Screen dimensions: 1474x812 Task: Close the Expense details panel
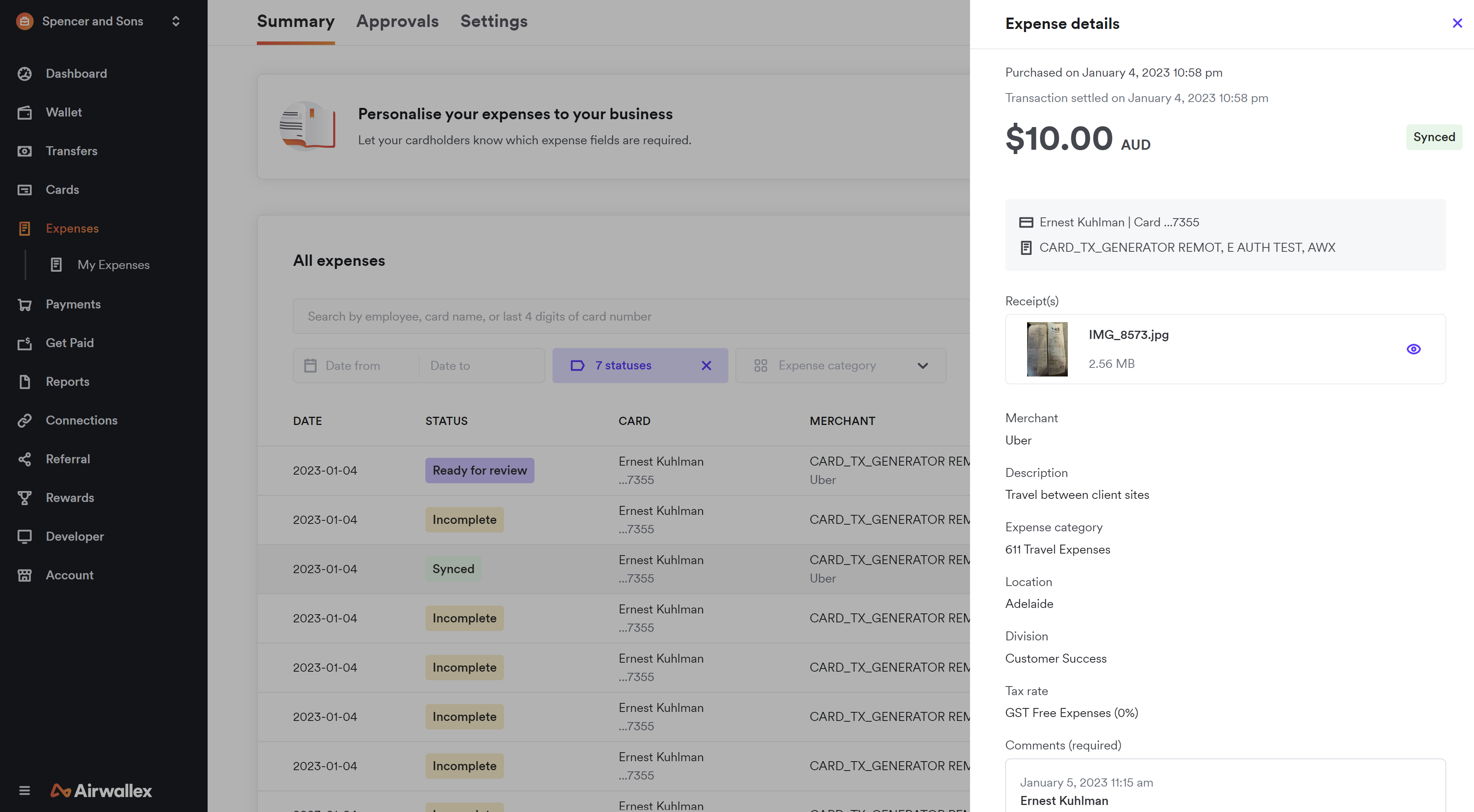click(1457, 23)
